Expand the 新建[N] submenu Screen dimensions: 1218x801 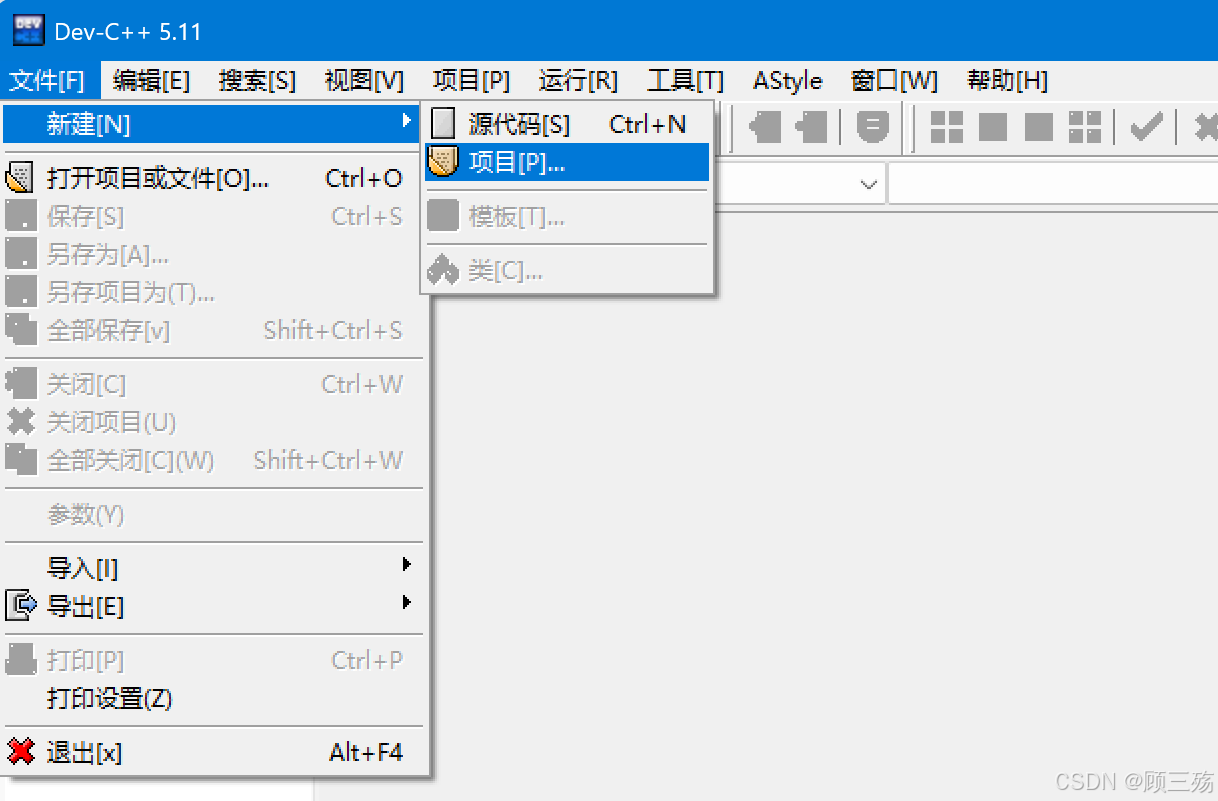[213, 124]
